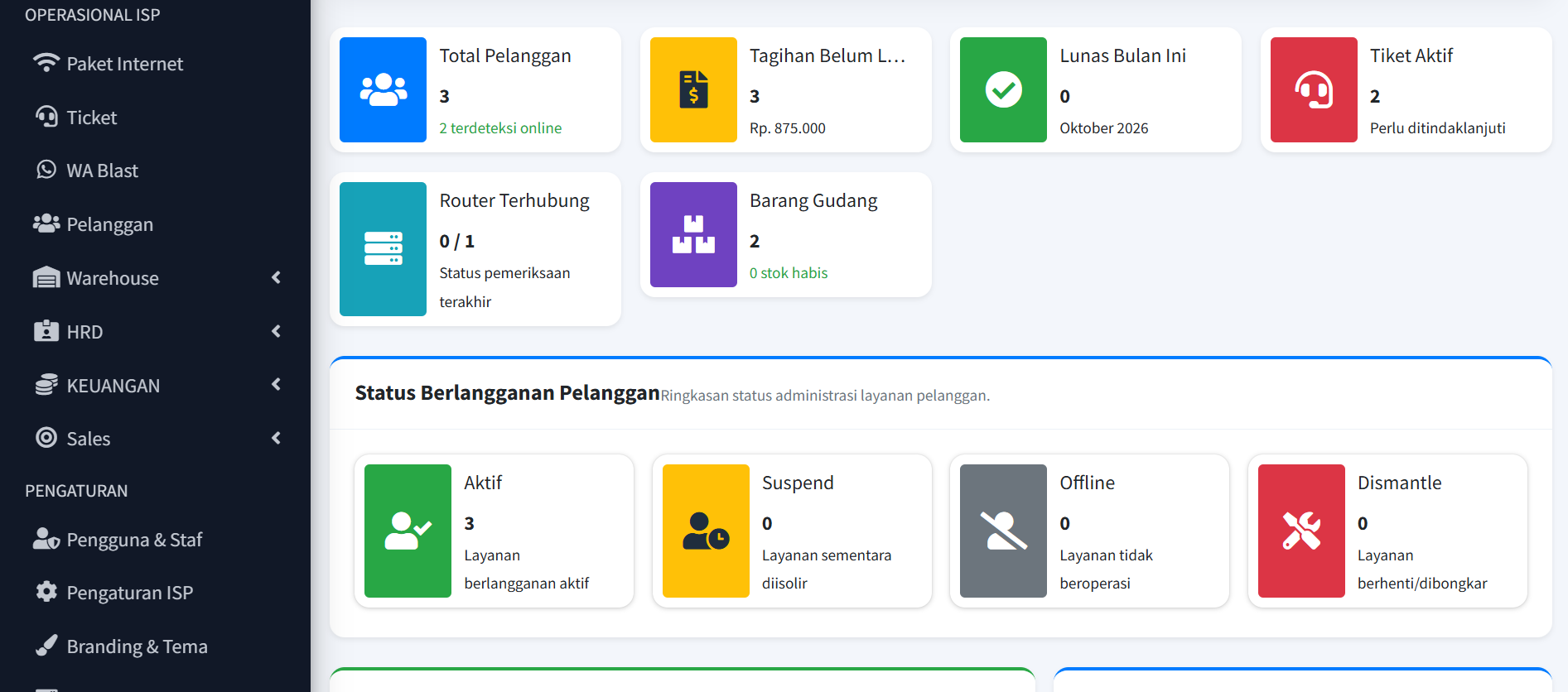Viewport: 1568px width, 692px height.
Task: Open the Pengguna & Staf menu item
Action: click(x=155, y=540)
